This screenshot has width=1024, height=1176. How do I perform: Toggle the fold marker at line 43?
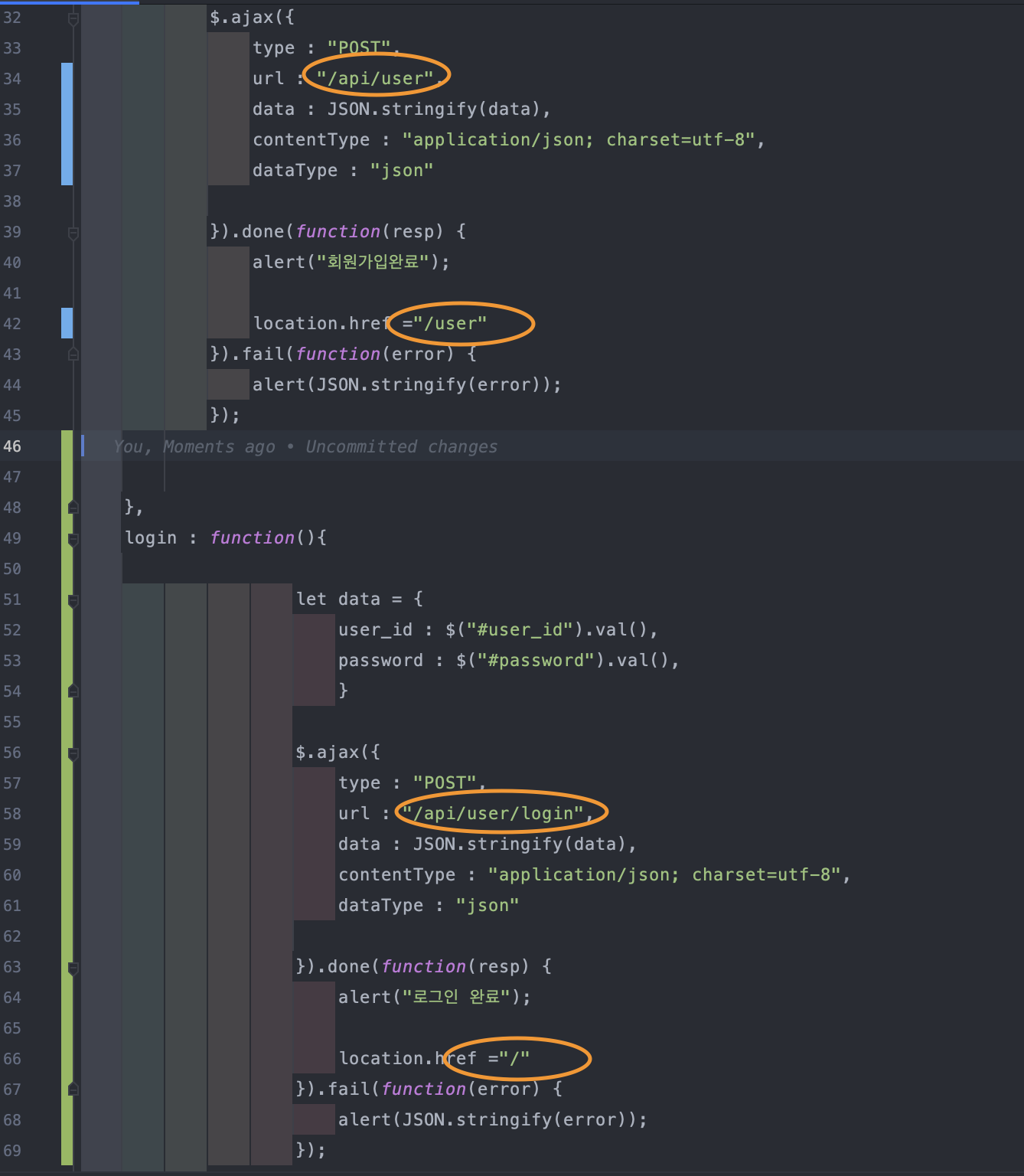pyautogui.click(x=73, y=354)
